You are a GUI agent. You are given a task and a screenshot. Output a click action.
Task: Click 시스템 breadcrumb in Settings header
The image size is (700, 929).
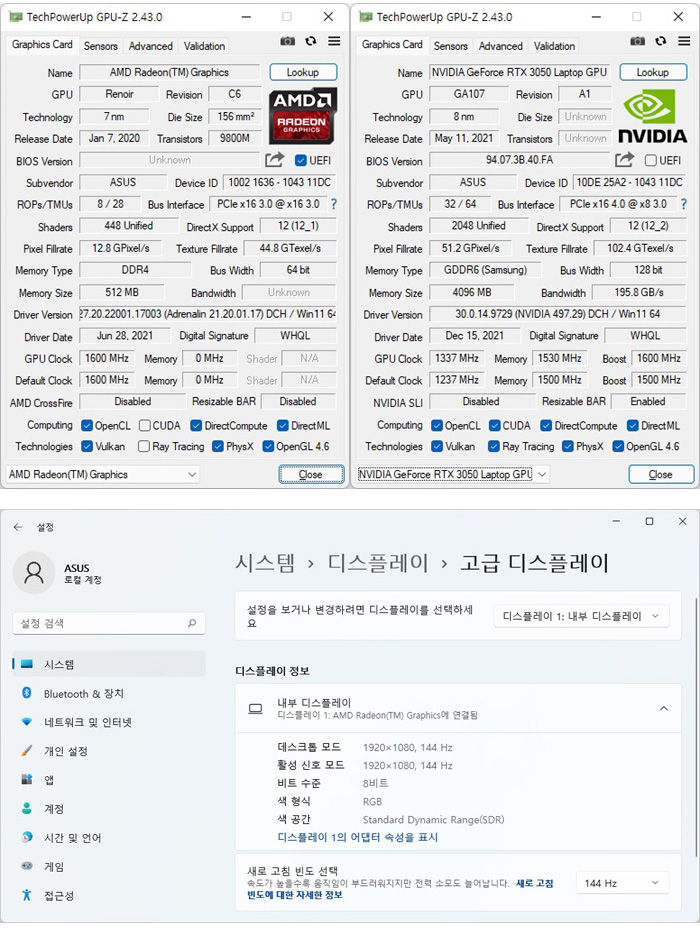point(265,562)
